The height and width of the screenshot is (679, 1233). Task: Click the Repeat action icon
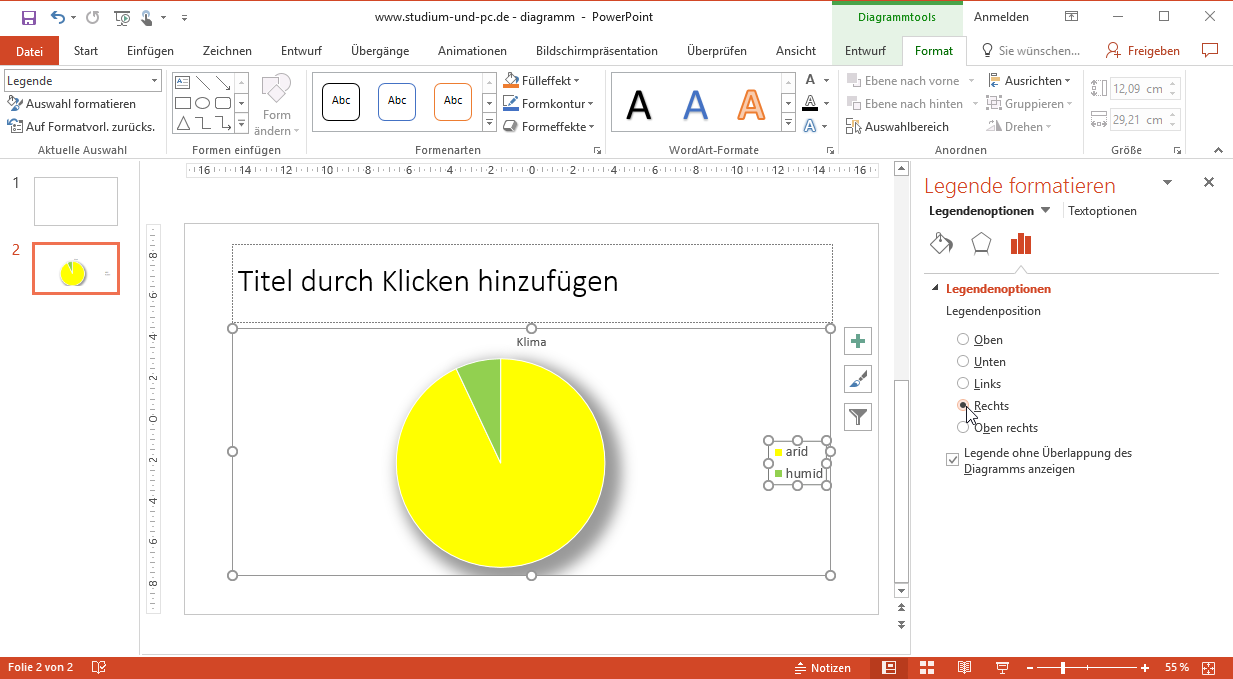pos(93,17)
